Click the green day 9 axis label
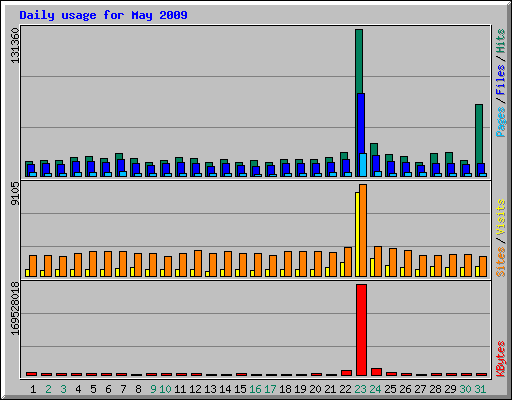 point(153,389)
